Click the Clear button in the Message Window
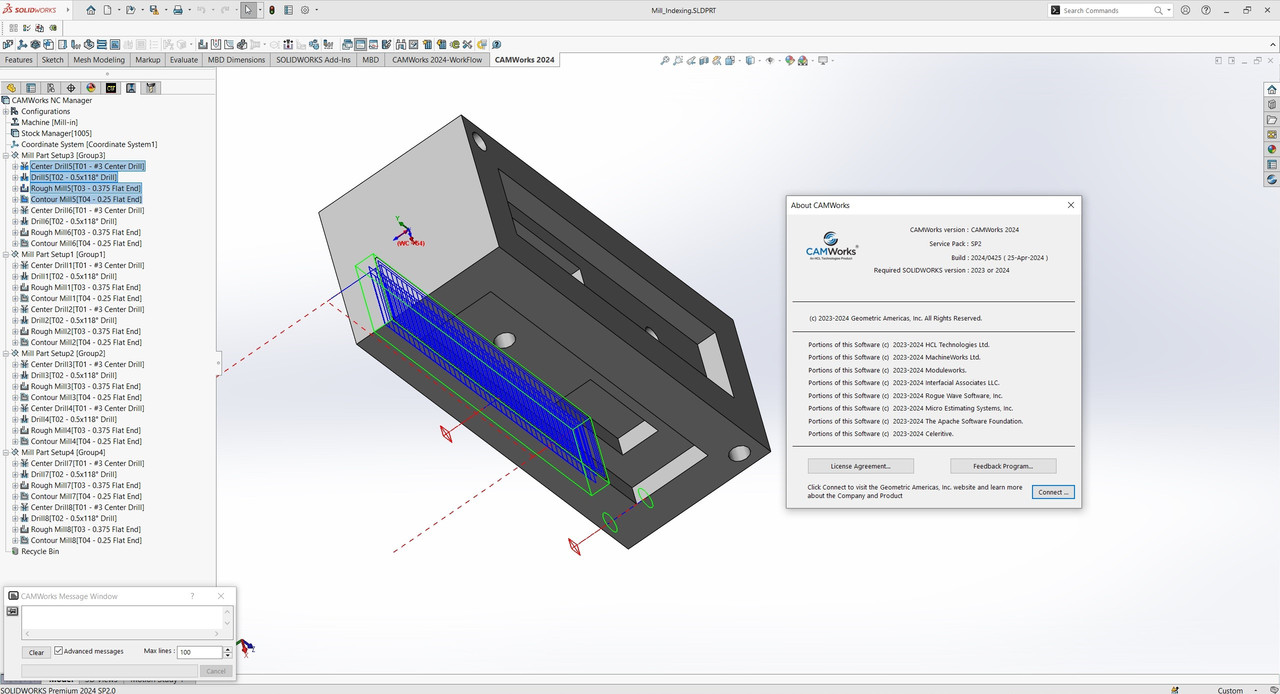This screenshot has height=694, width=1280. point(36,652)
